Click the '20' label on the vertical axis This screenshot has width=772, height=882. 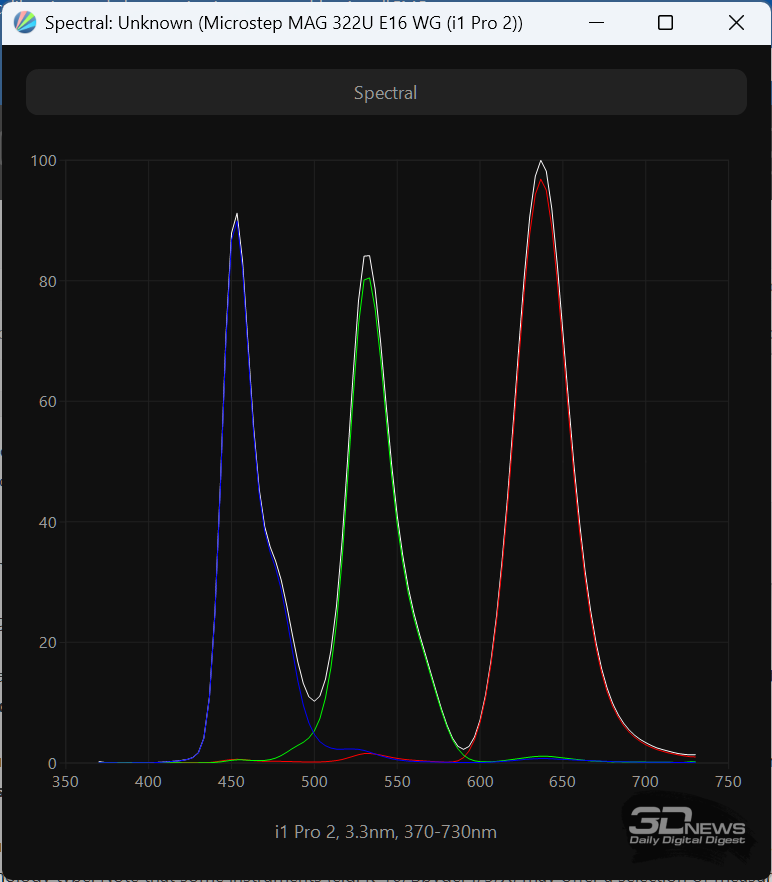click(47, 643)
